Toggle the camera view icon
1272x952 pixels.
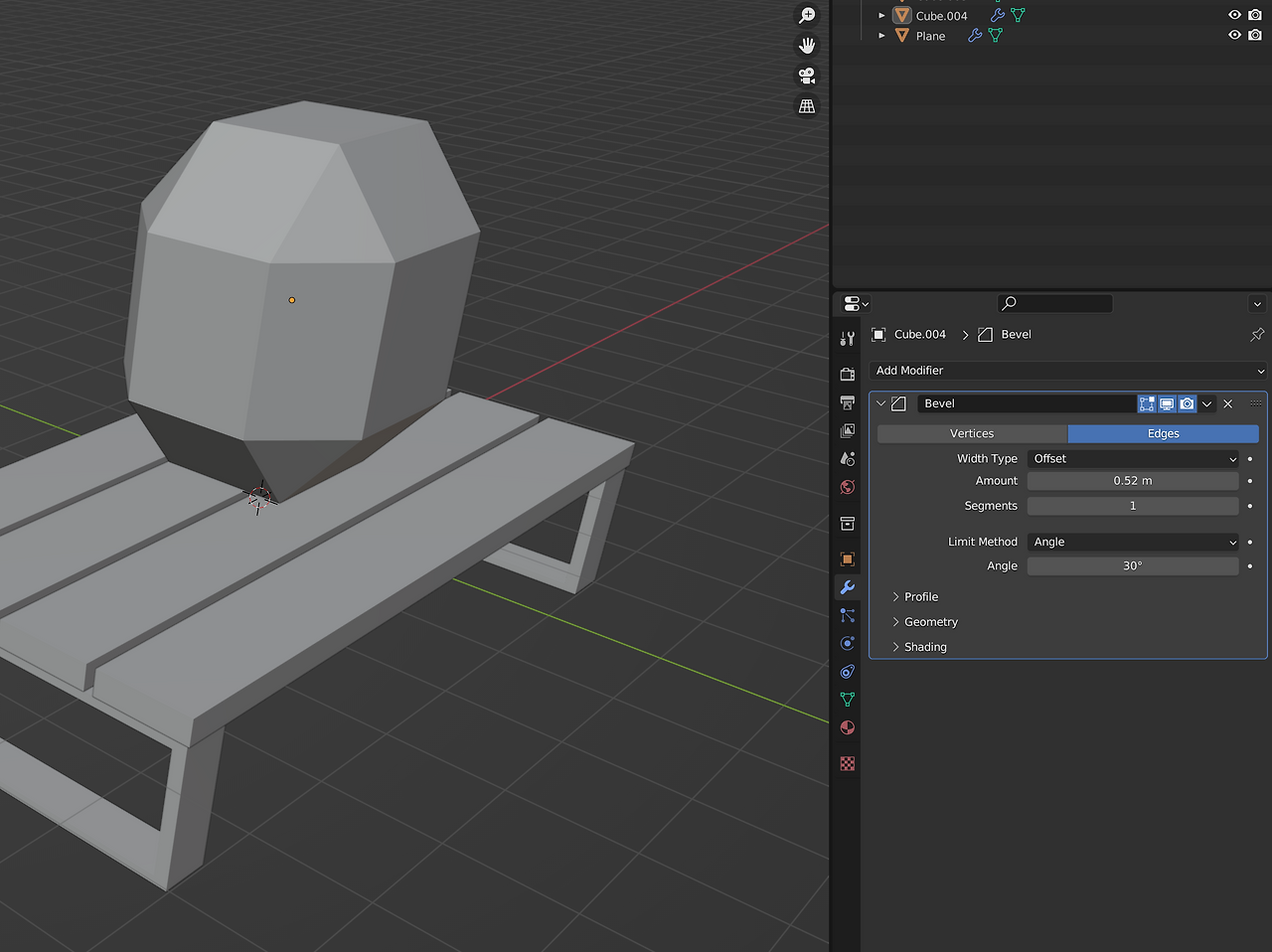pos(807,76)
